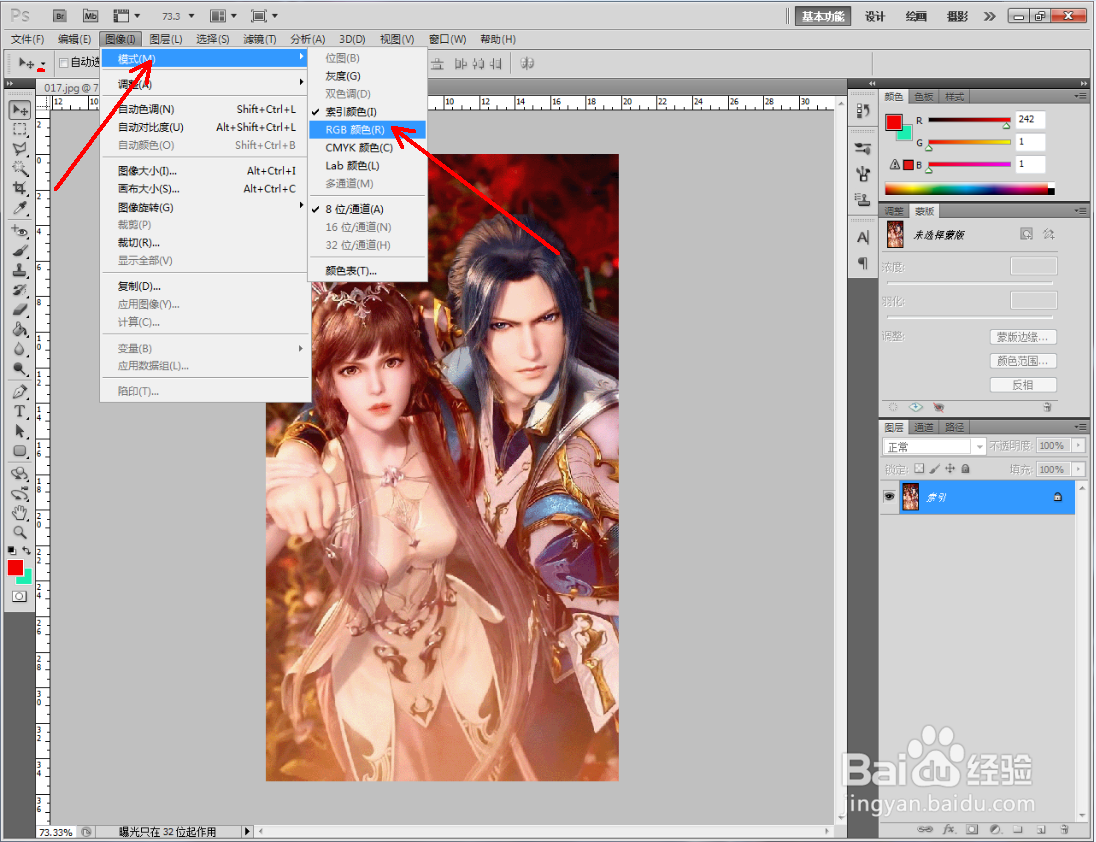Select the Path Selection tool

(20, 431)
